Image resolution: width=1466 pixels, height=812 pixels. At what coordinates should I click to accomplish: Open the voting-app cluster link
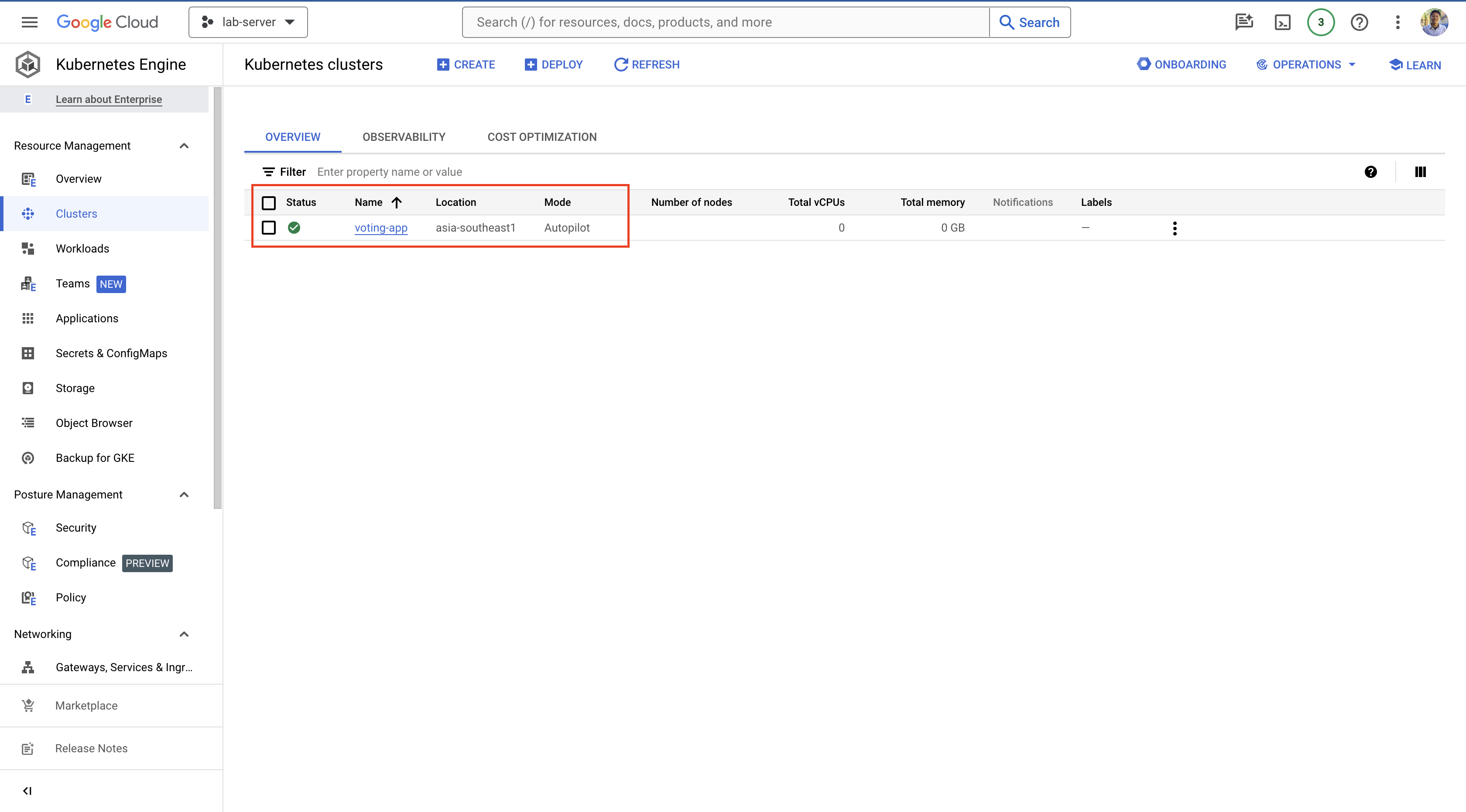coord(380,227)
